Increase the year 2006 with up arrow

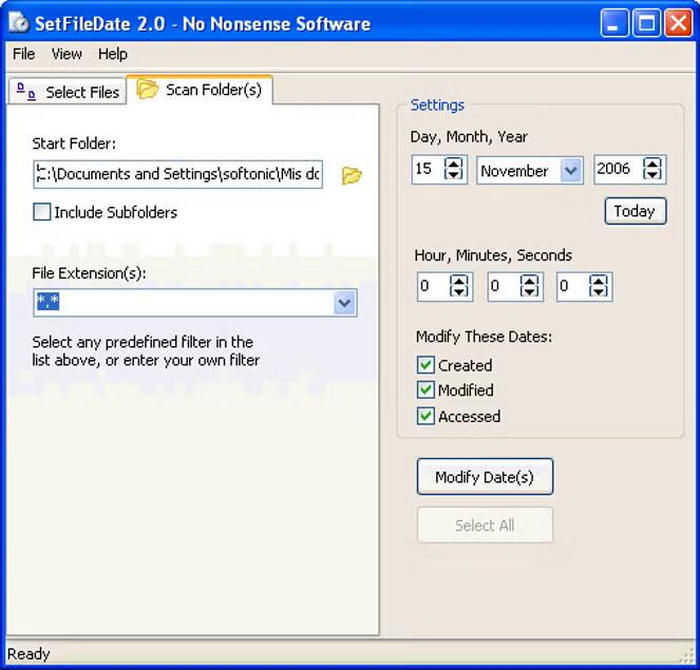[x=652, y=163]
